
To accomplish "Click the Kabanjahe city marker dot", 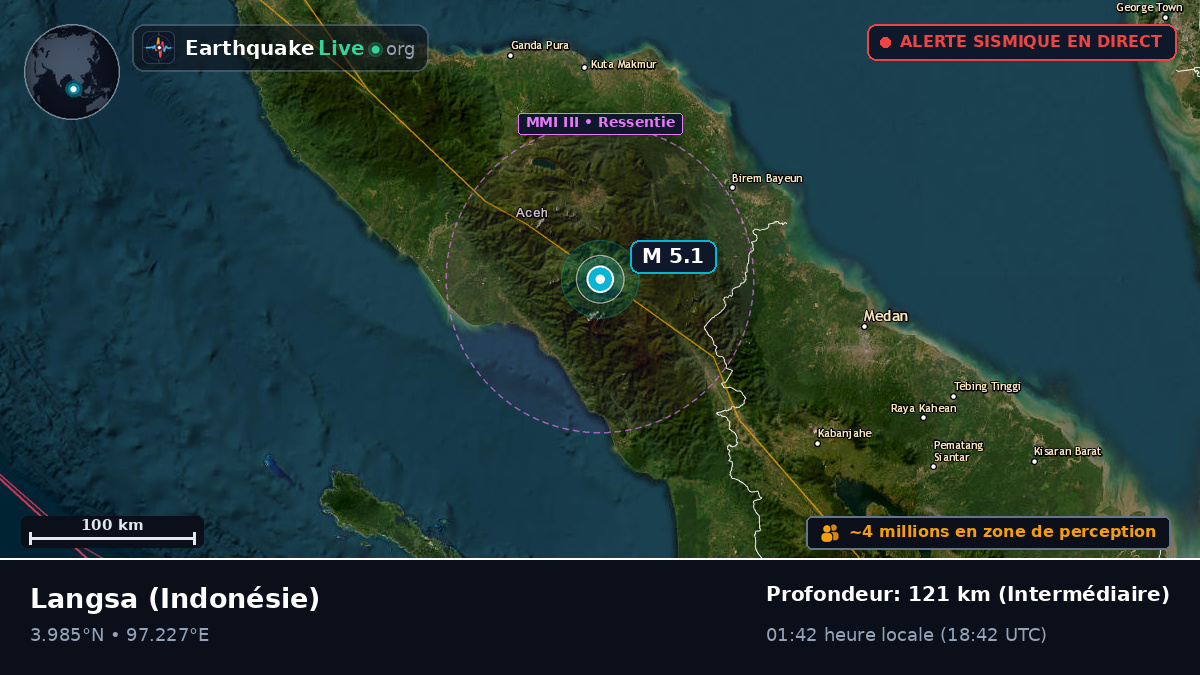I will coord(817,443).
